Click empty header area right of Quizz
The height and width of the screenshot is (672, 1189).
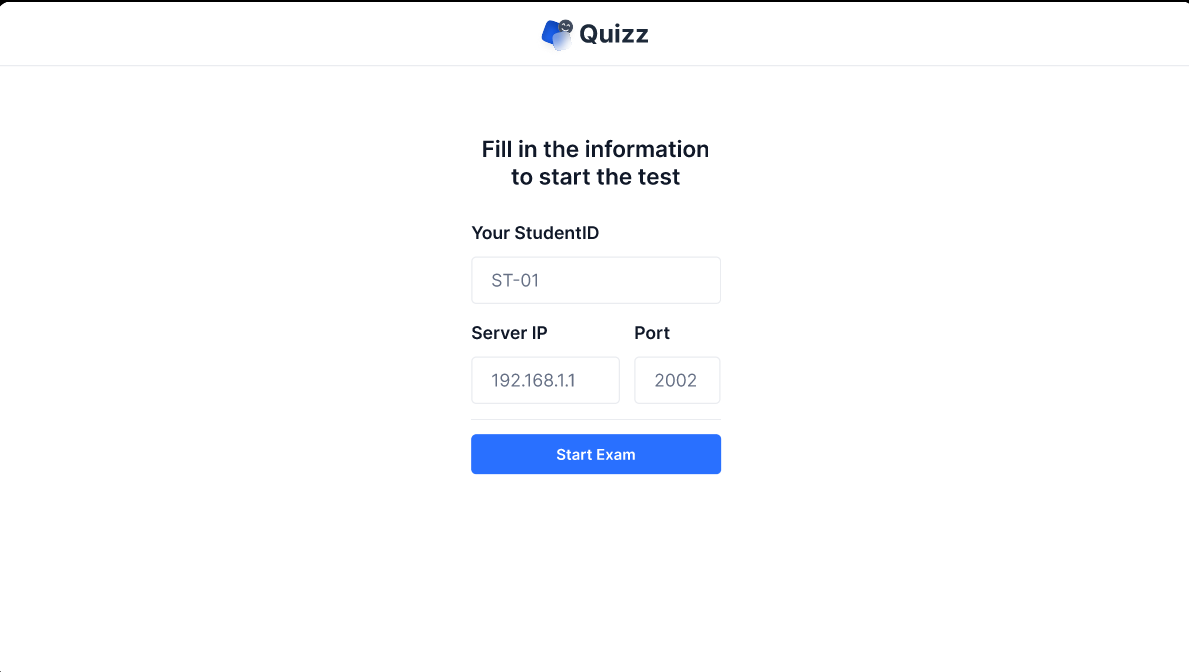point(900,34)
